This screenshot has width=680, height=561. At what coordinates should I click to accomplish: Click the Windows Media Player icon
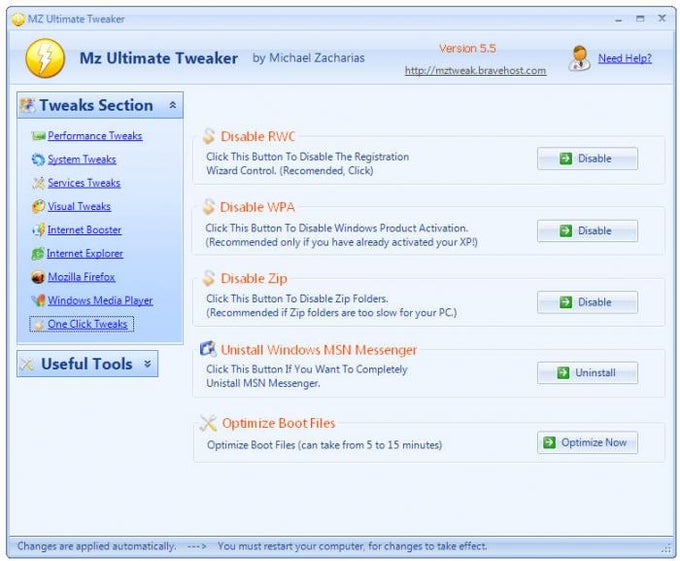(x=38, y=300)
